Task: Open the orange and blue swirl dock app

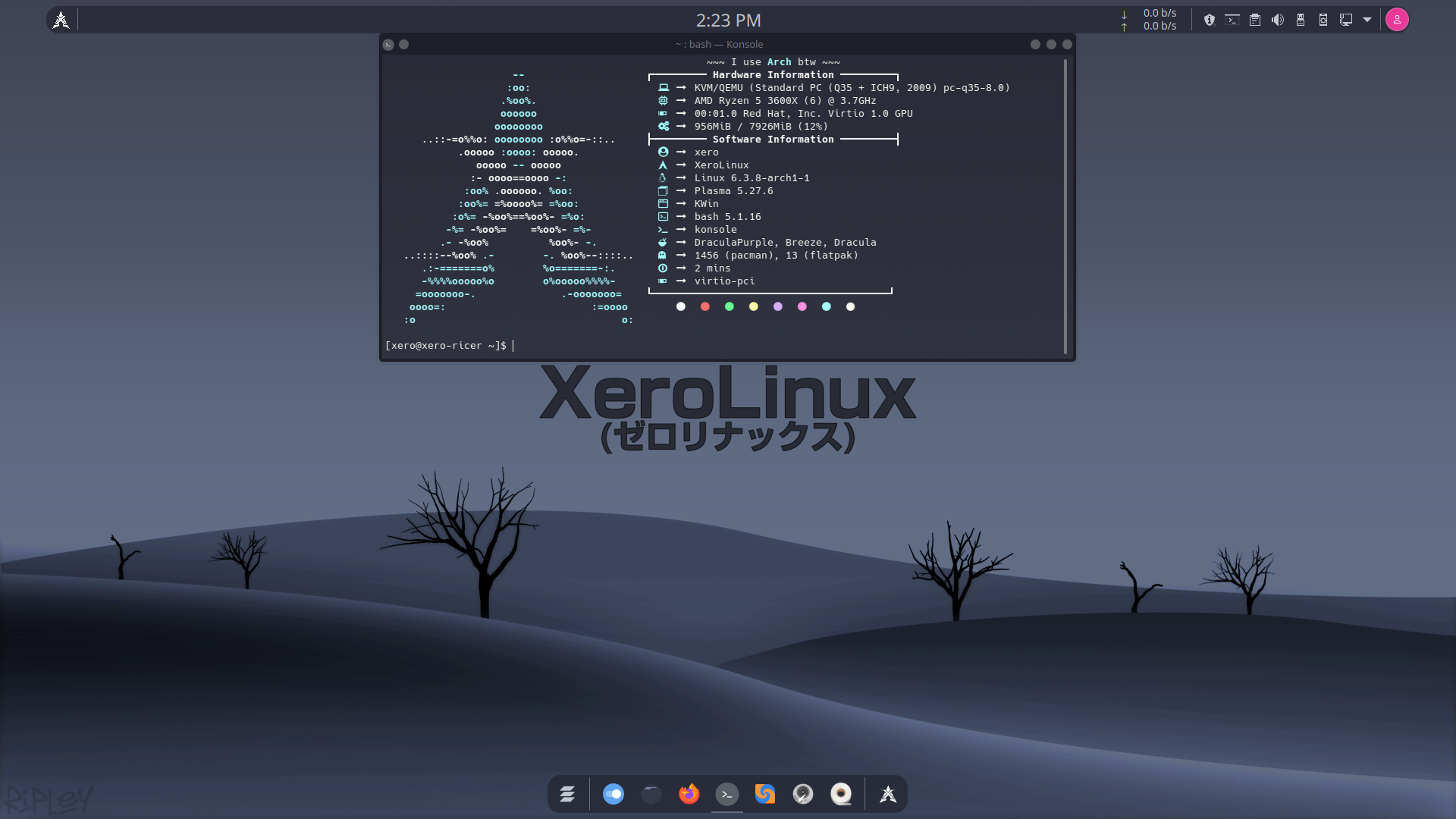Action: [765, 794]
